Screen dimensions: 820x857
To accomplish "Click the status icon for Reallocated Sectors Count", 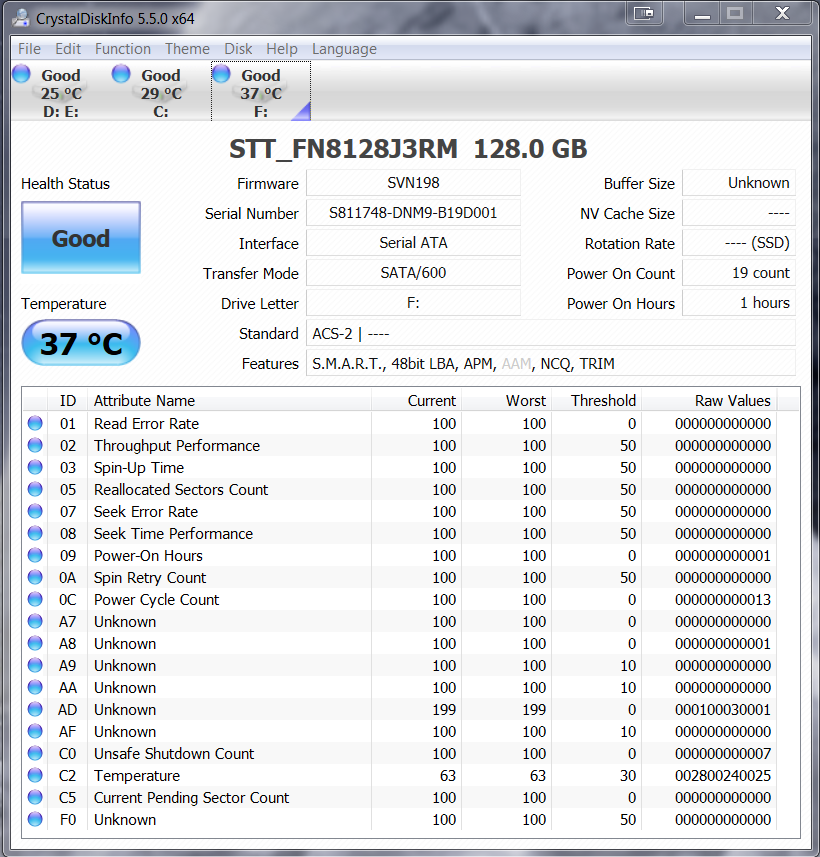I will [x=35, y=490].
